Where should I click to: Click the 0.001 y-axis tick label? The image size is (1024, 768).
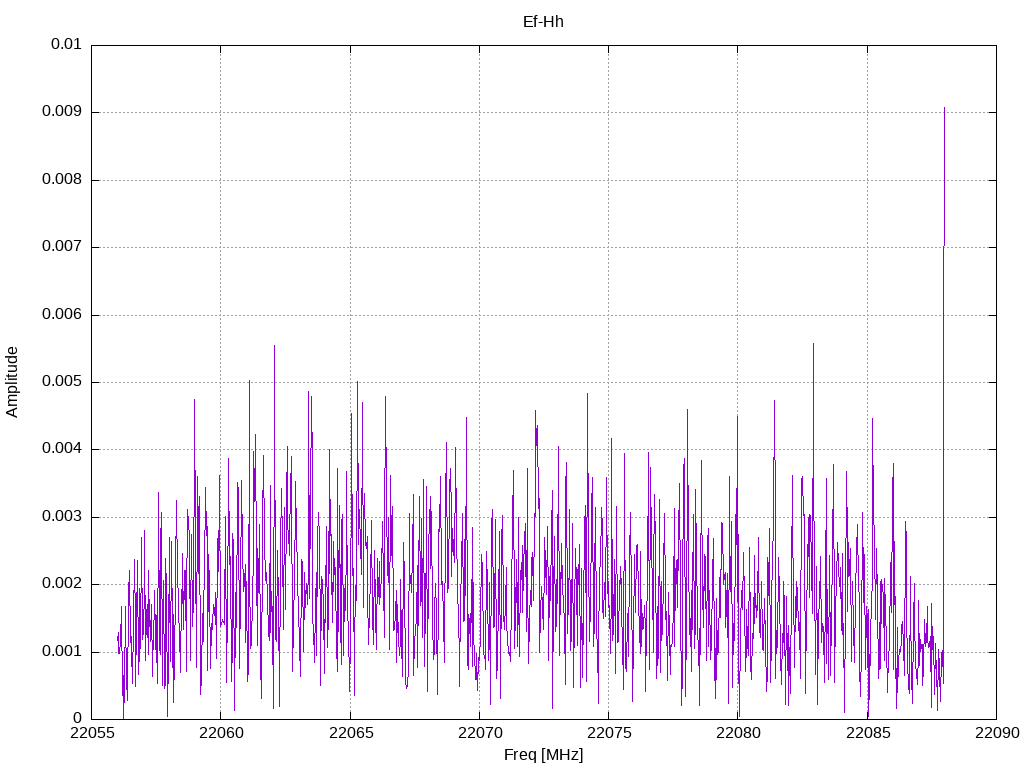[62, 652]
